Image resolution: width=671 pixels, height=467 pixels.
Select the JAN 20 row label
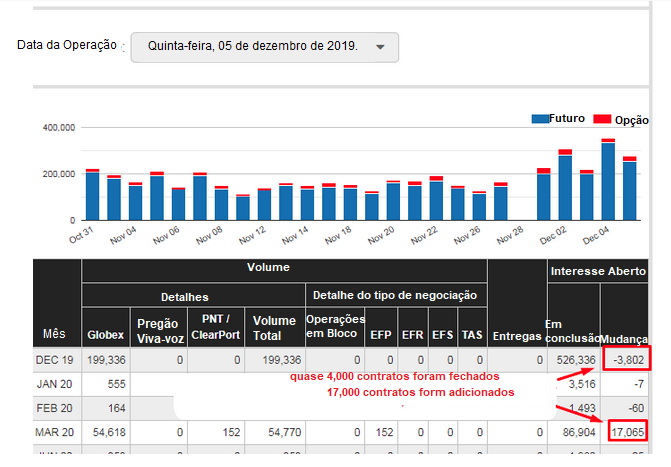55,384
